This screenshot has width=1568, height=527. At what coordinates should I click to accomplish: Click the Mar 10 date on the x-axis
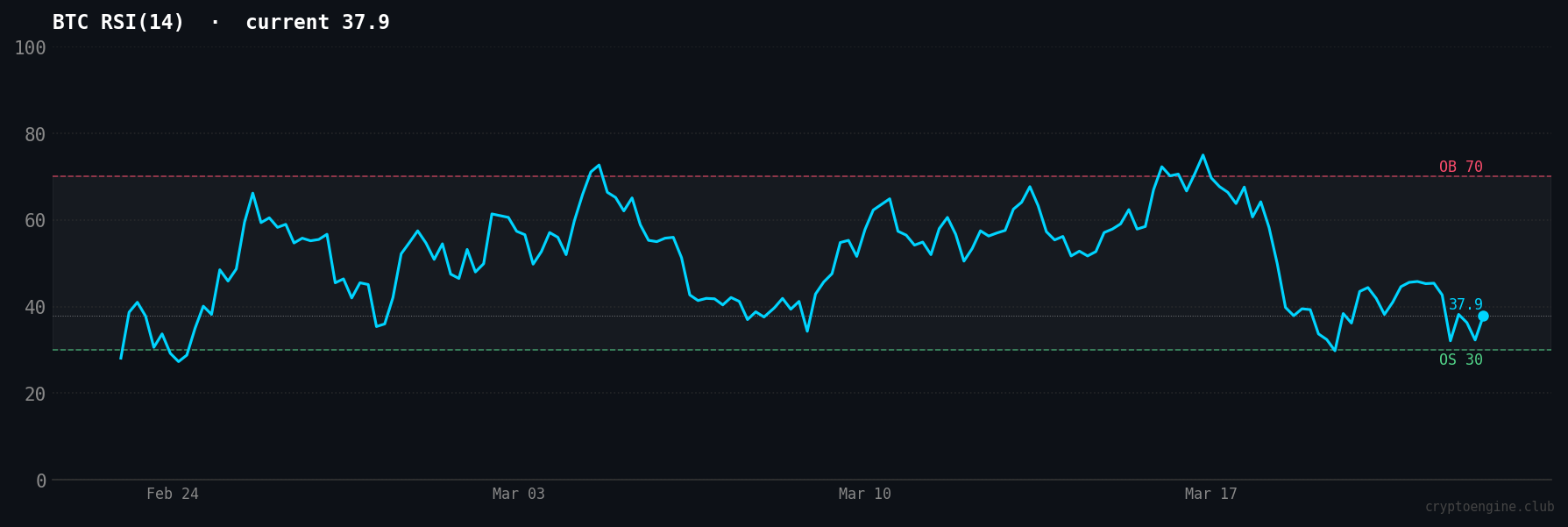pyautogui.click(x=864, y=494)
